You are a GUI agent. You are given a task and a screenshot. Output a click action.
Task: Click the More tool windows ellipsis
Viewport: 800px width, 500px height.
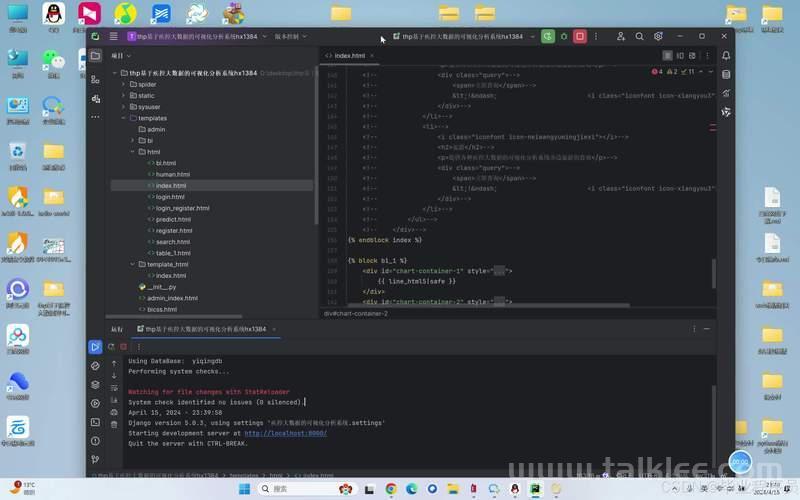tap(95, 117)
